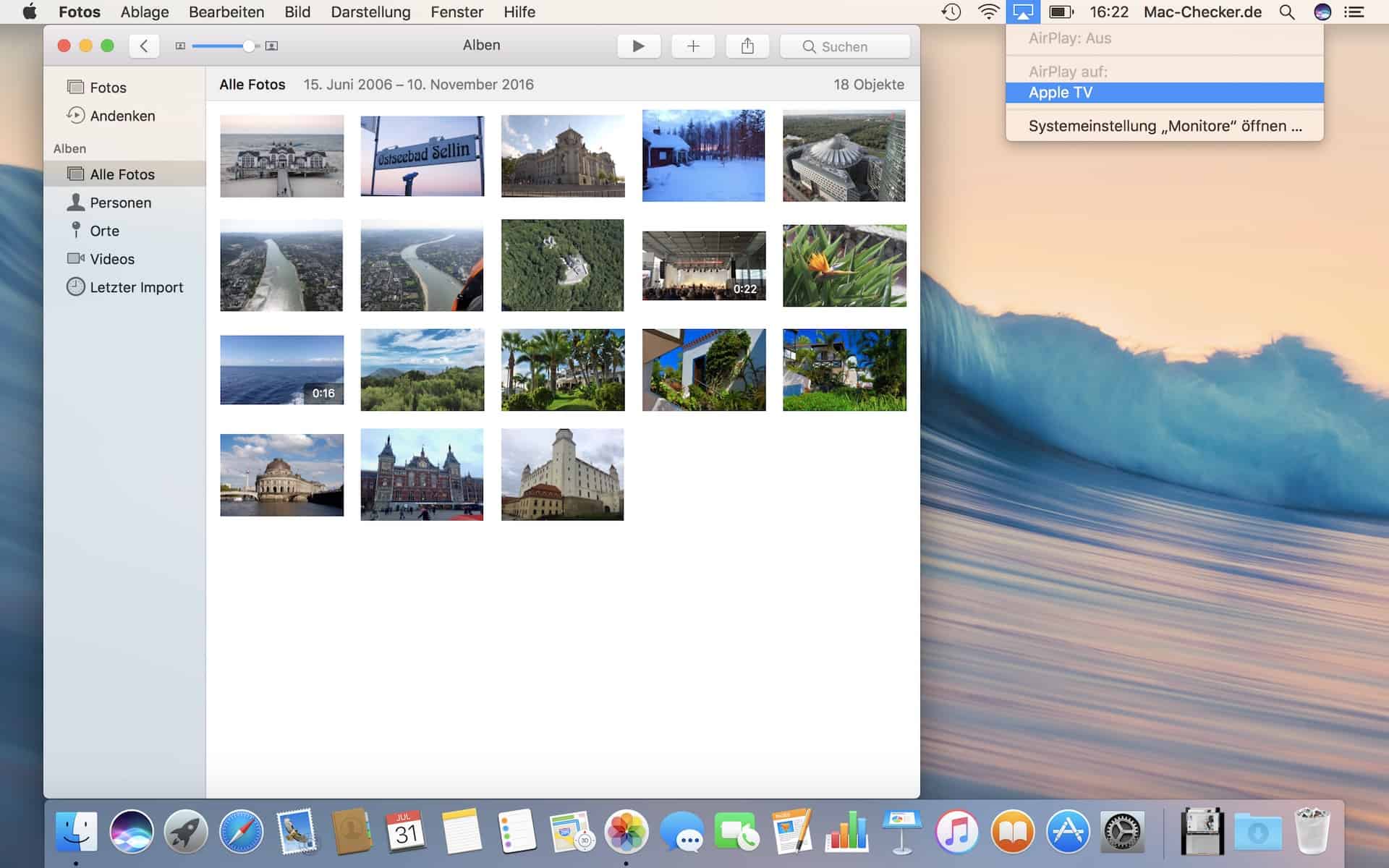Open Mail stamp icon in the Dock
The width and height of the screenshot is (1389, 868).
[x=297, y=832]
